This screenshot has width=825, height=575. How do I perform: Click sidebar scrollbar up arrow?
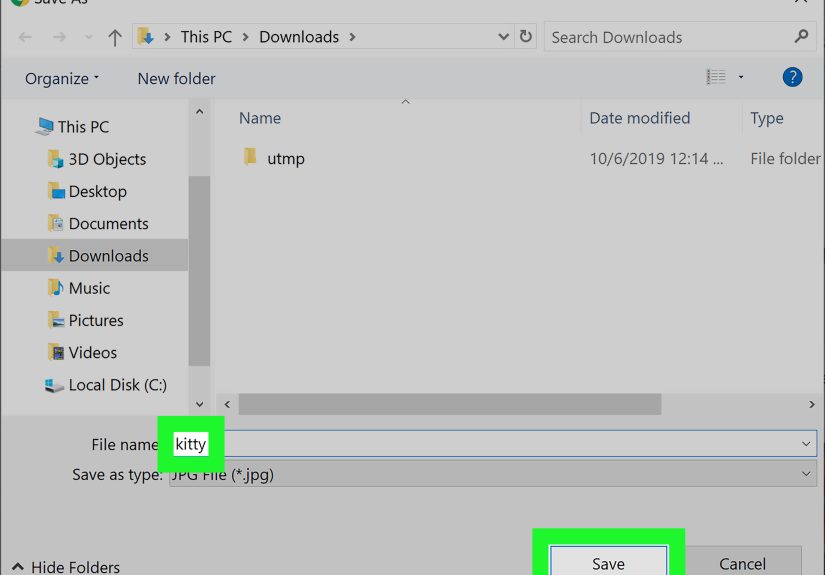pos(199,112)
